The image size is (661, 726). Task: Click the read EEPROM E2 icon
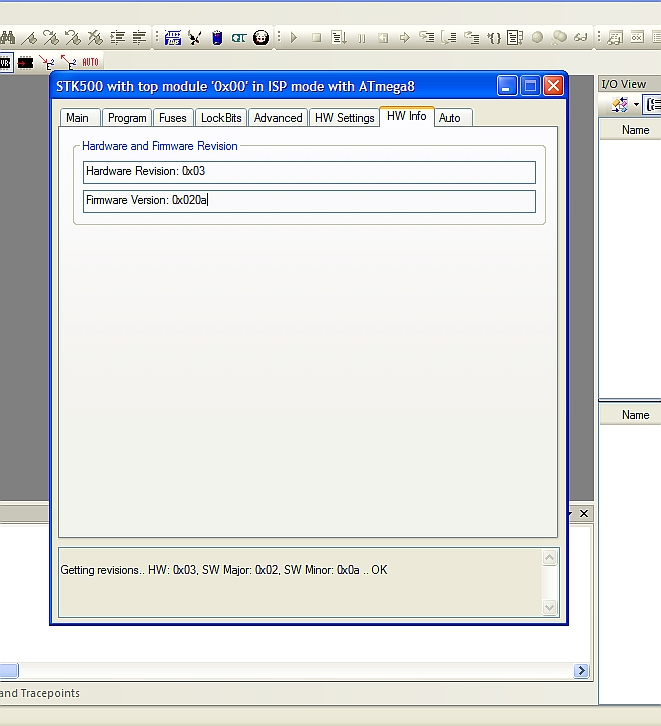[69, 62]
